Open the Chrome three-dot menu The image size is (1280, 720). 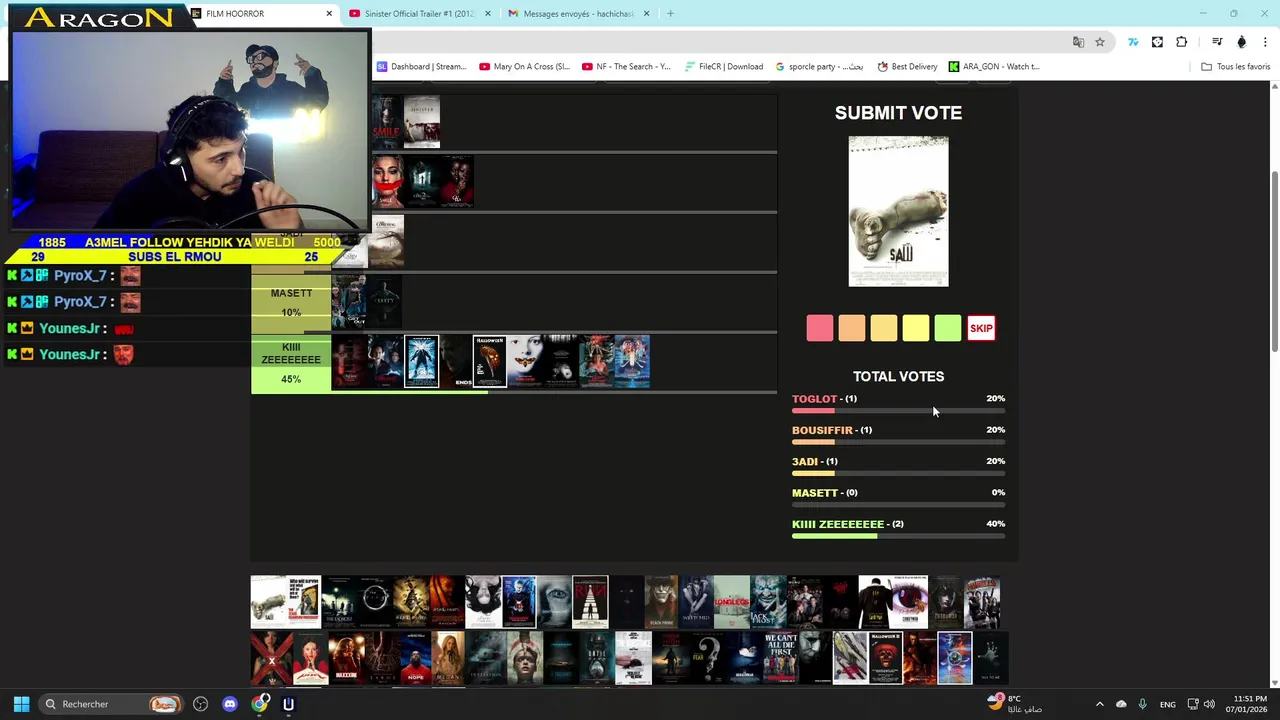pos(1266,42)
